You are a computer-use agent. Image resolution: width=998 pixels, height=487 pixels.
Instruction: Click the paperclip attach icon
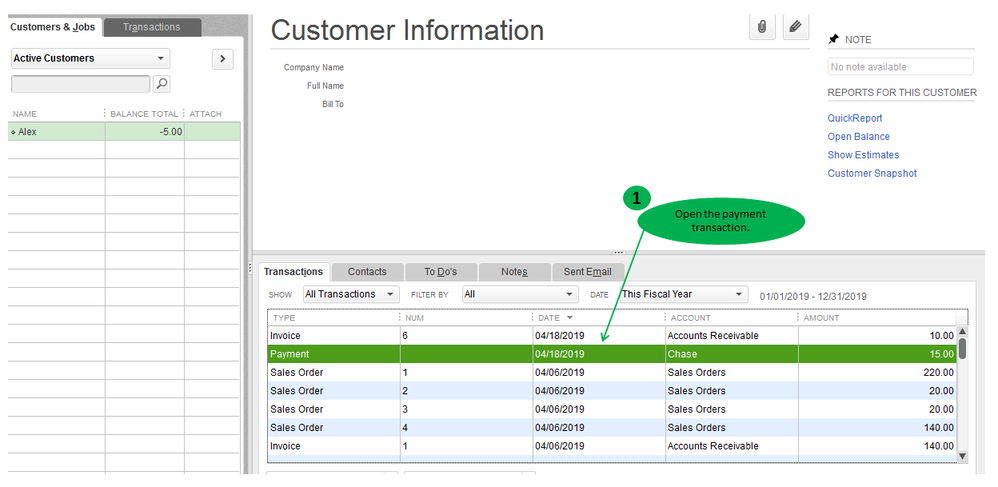coord(762,27)
